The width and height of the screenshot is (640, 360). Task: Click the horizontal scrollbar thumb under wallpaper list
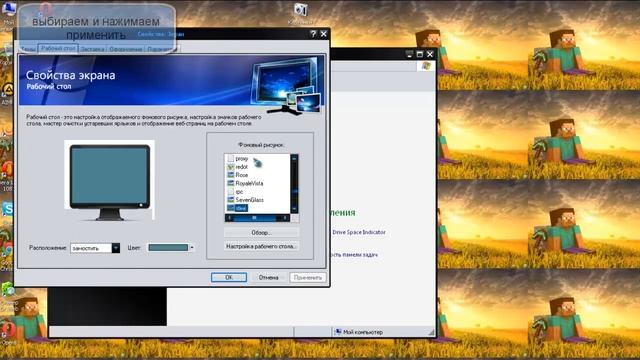(x=254, y=218)
